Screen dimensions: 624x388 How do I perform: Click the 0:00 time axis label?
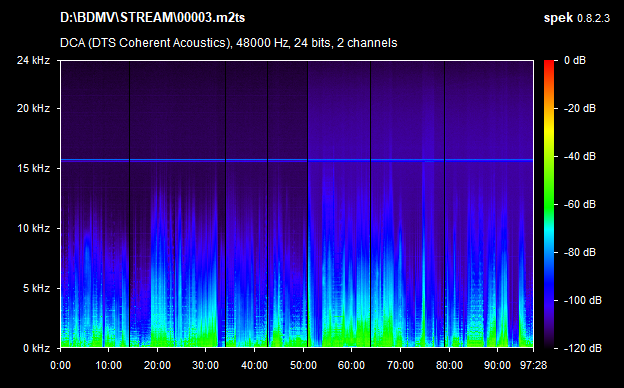pos(60,365)
